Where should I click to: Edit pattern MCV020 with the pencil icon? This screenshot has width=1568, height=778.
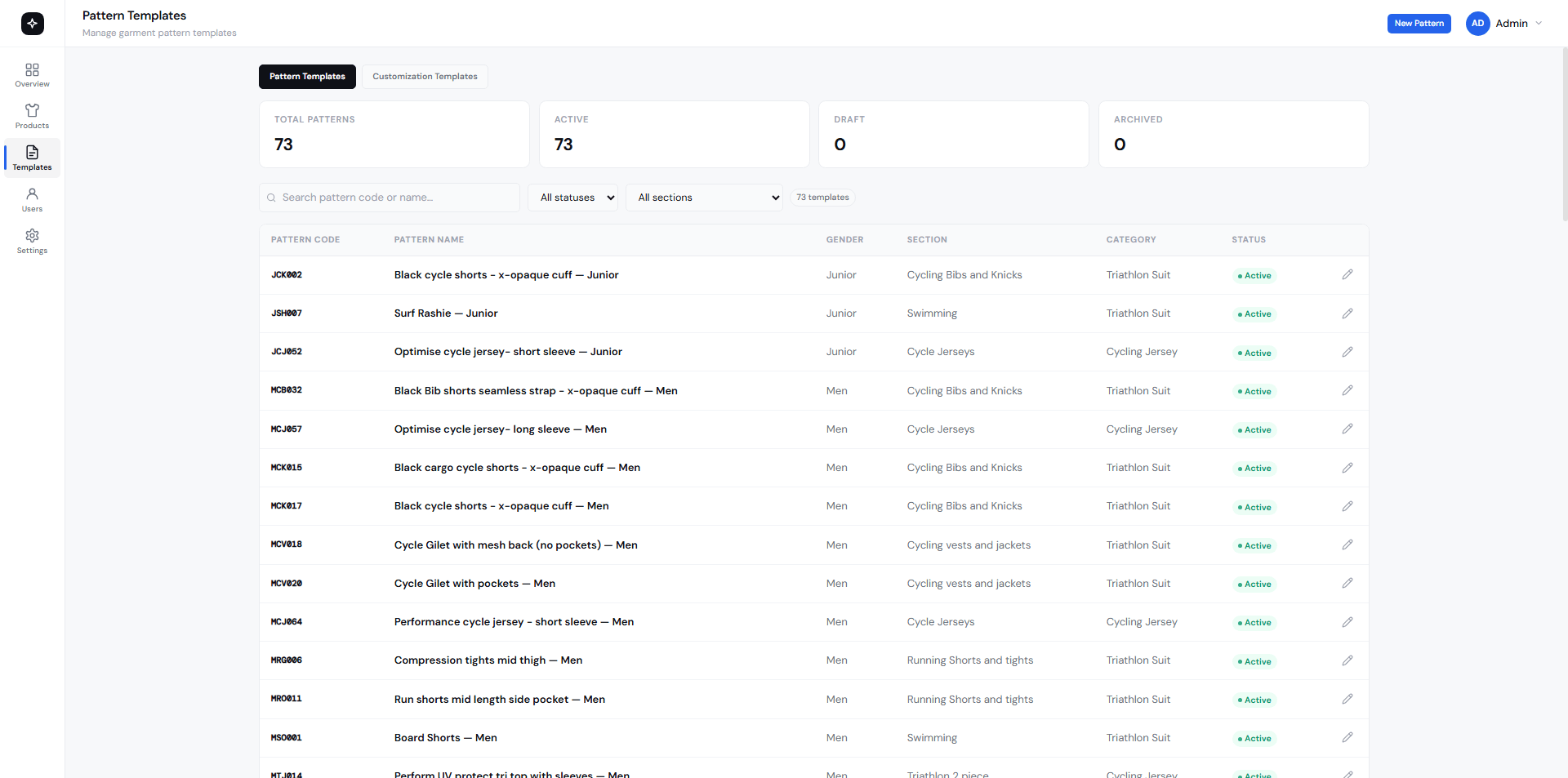click(1347, 583)
